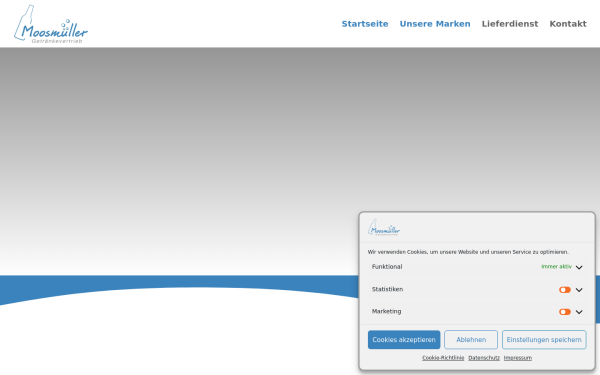
Task: Enable the Statistiken cookies toggle
Action: tap(565, 290)
